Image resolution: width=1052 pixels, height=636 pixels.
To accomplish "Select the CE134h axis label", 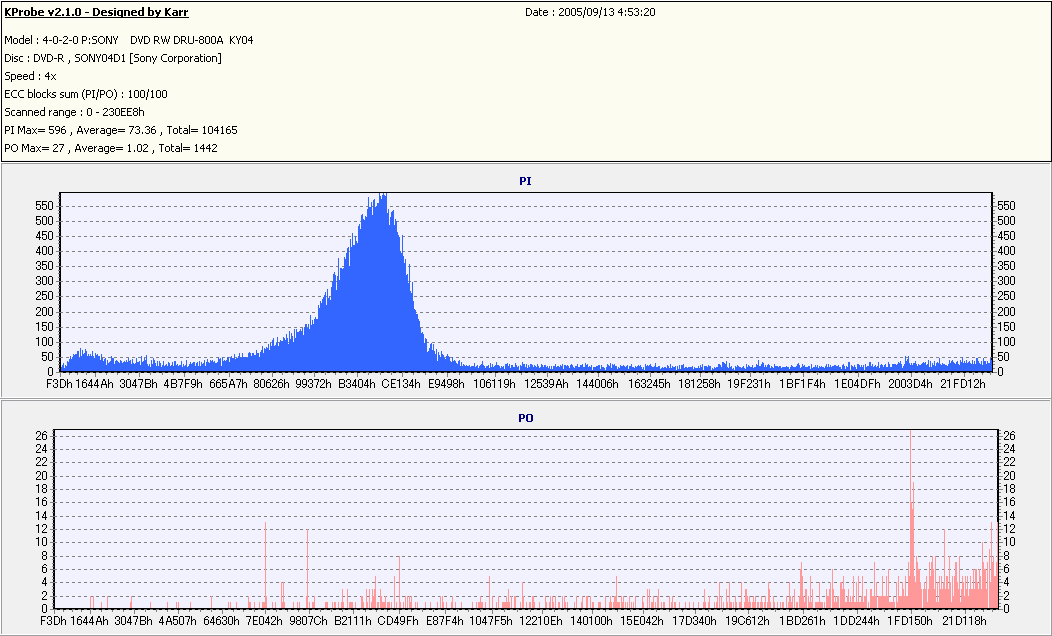I will 401,384.
